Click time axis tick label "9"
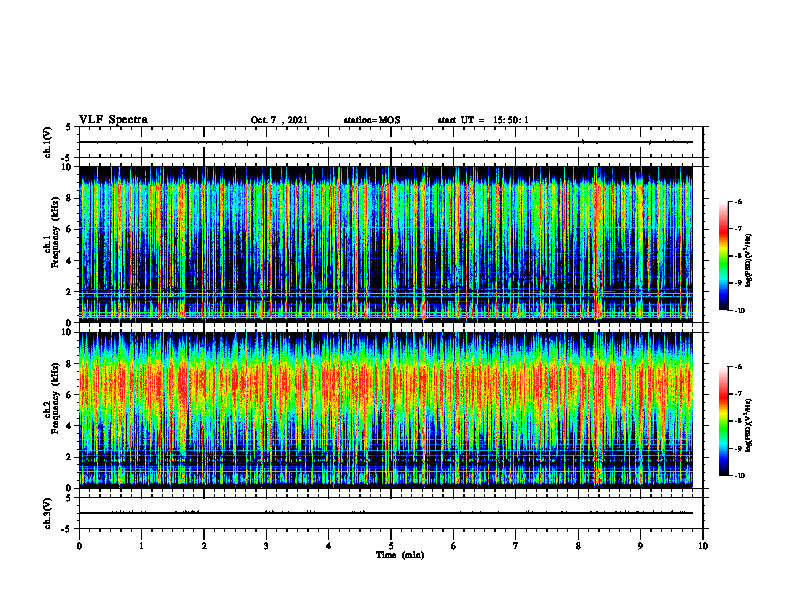The width and height of the screenshot is (792, 612). click(640, 546)
